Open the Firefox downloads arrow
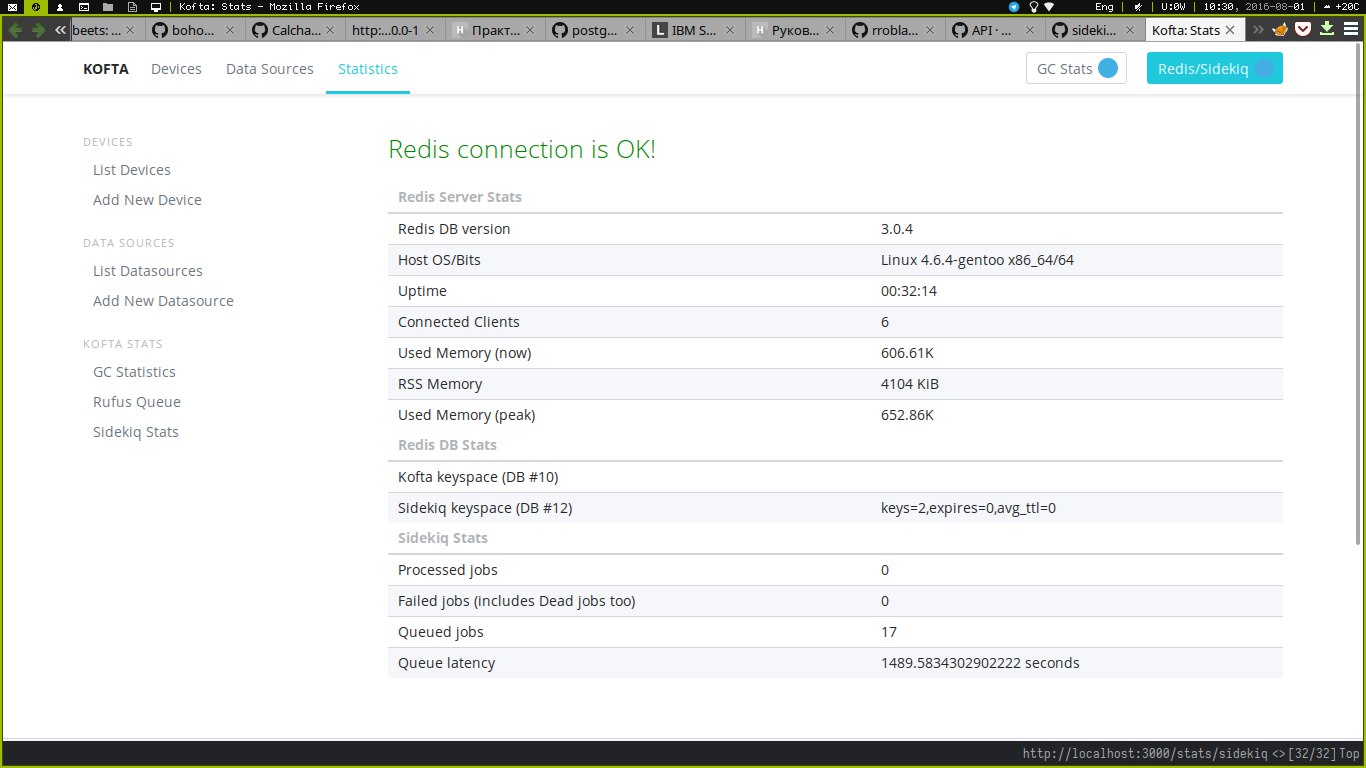This screenshot has height=768, width=1366. pos(1327,30)
